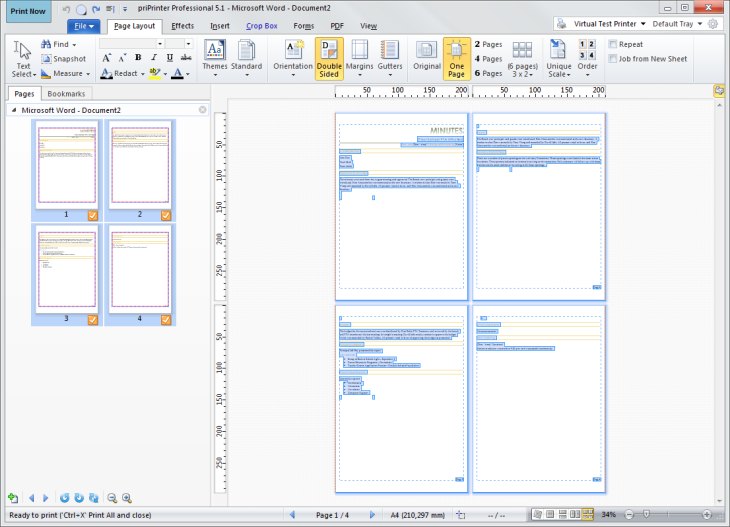
Task: Switch to Original page layout
Action: click(426, 56)
